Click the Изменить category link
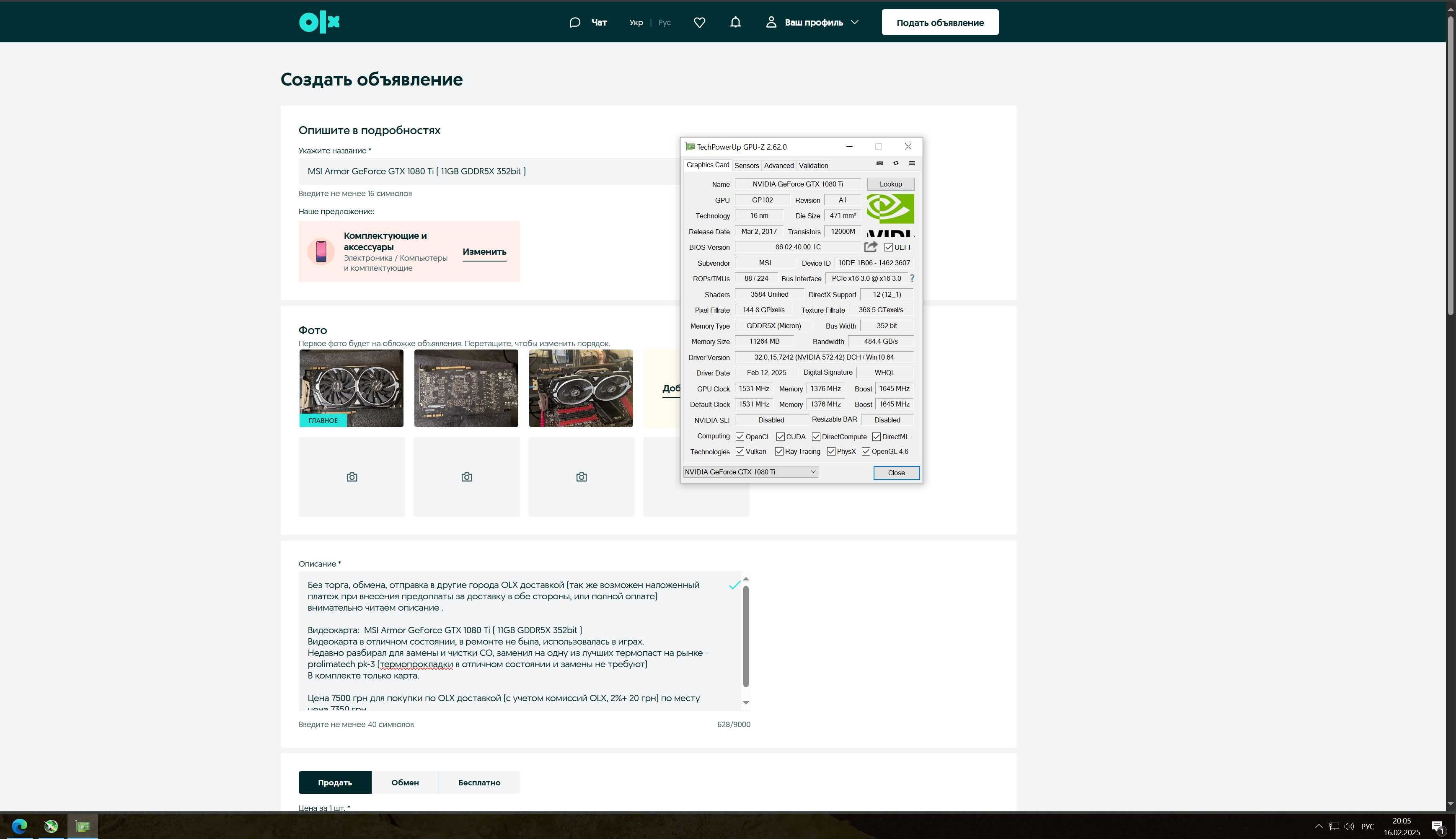This screenshot has height=839, width=1456. point(484,252)
